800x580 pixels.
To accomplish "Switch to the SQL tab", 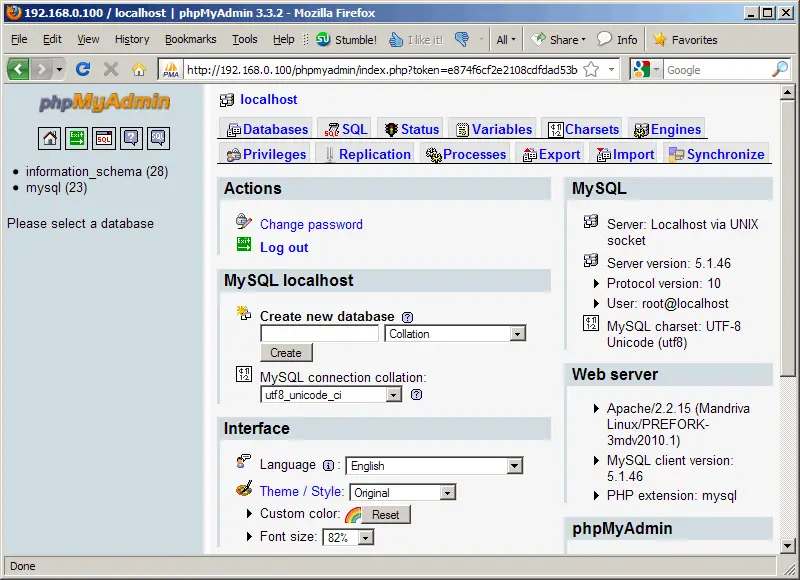I will (346, 130).
